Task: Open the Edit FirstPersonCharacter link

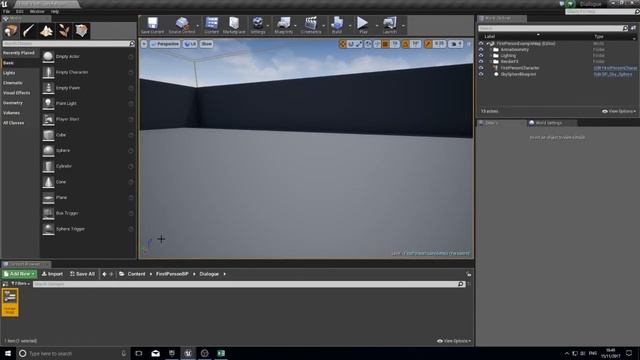Action: 615,68
